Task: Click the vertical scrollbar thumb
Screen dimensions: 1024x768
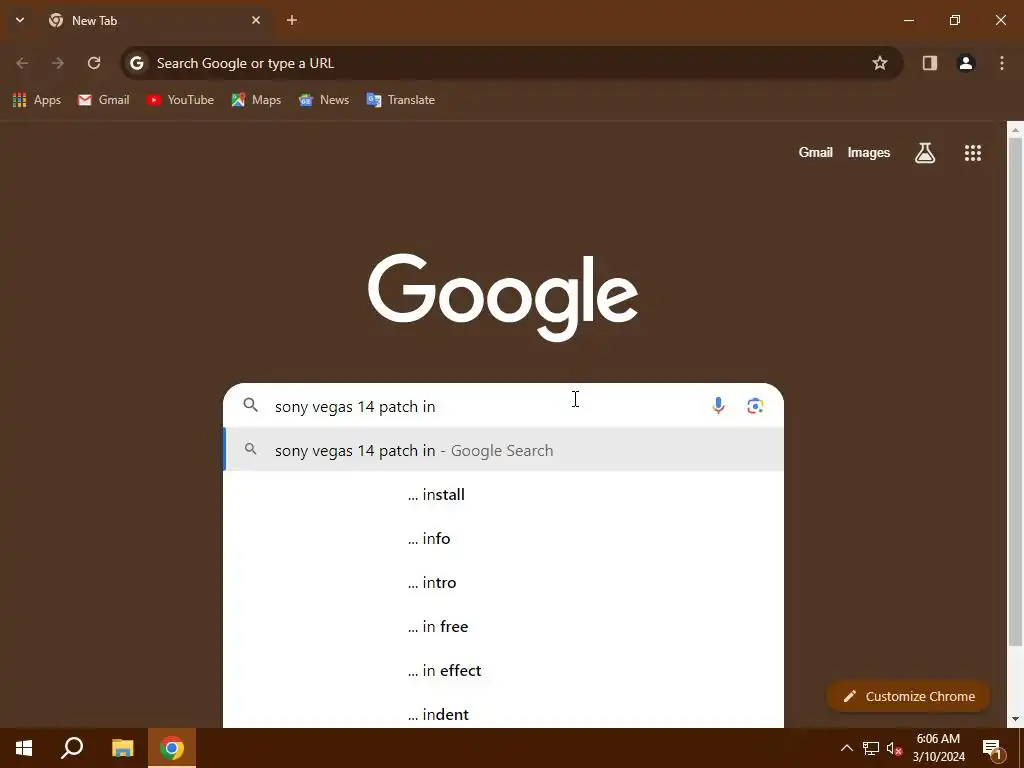Action: tap(1016, 392)
